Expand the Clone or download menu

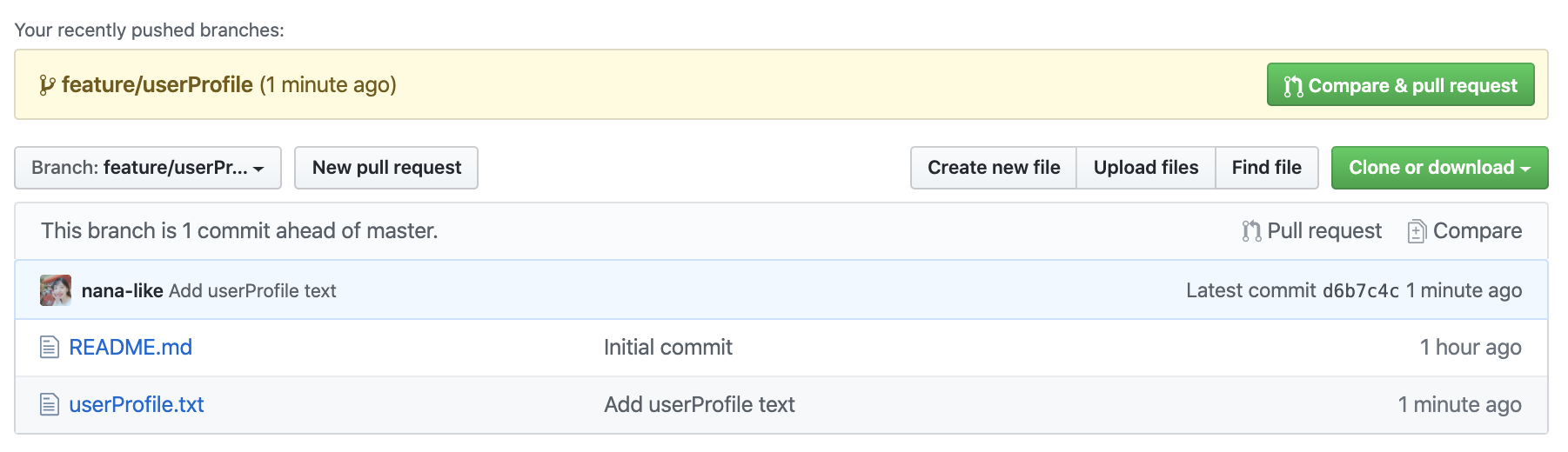[1439, 168]
